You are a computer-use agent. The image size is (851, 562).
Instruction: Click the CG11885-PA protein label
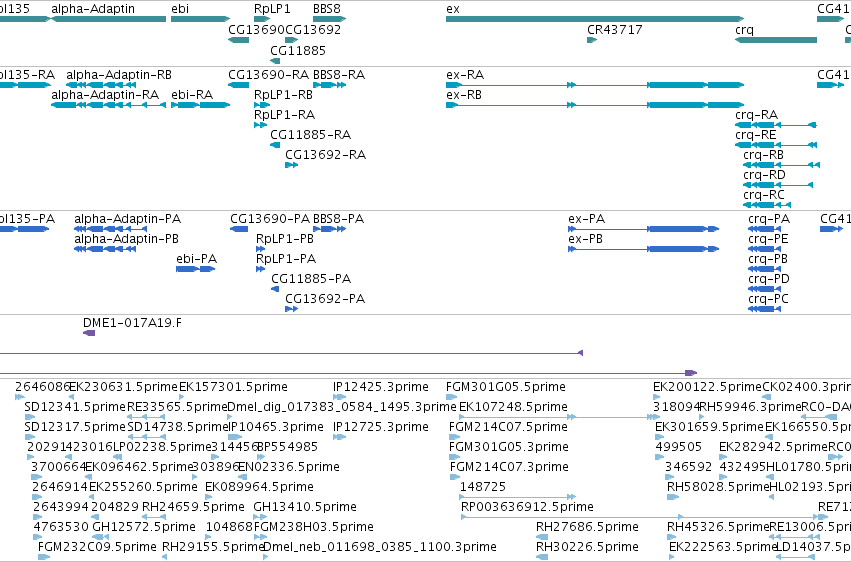pyautogui.click(x=311, y=279)
